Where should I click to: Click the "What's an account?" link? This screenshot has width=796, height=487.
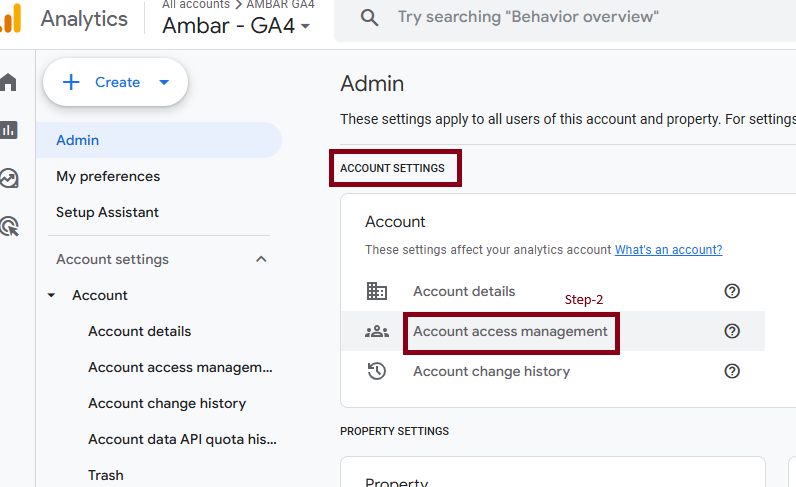668,250
